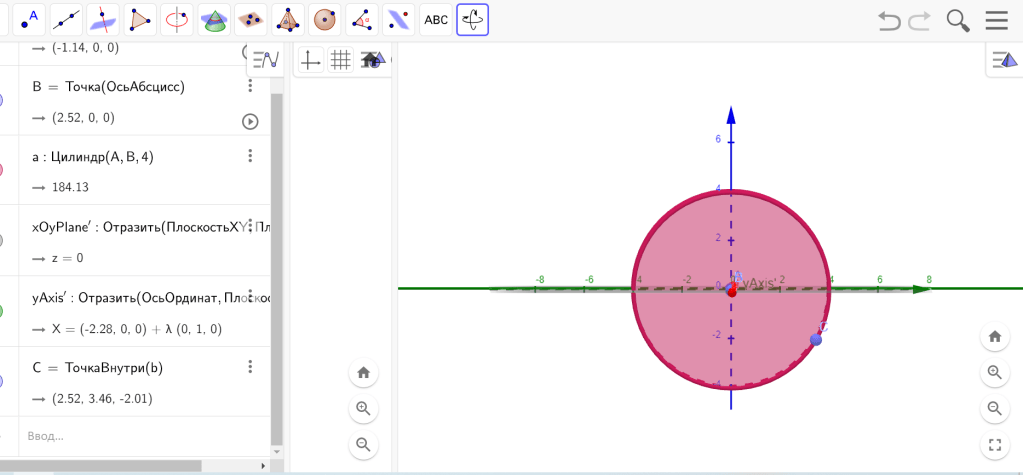Select the Sphere tool

(x=324, y=19)
